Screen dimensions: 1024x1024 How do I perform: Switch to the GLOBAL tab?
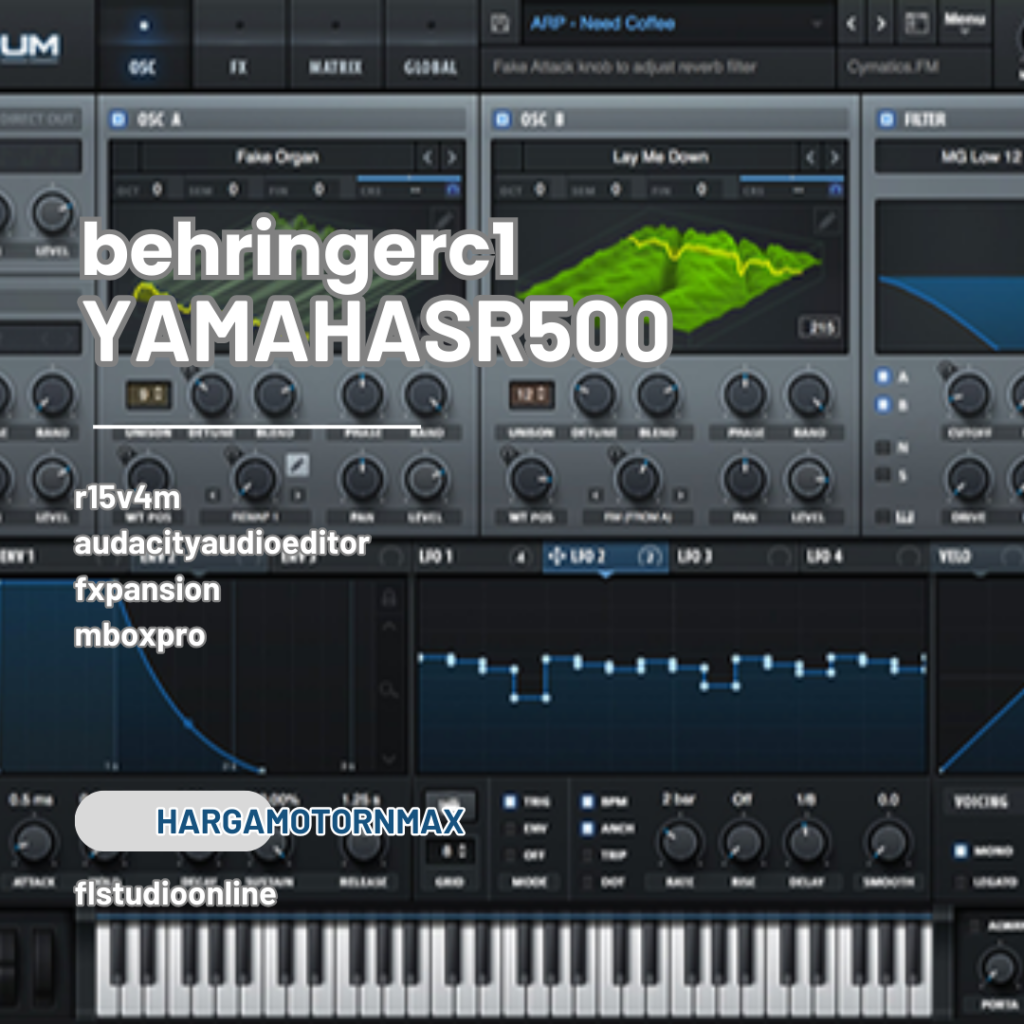click(431, 44)
